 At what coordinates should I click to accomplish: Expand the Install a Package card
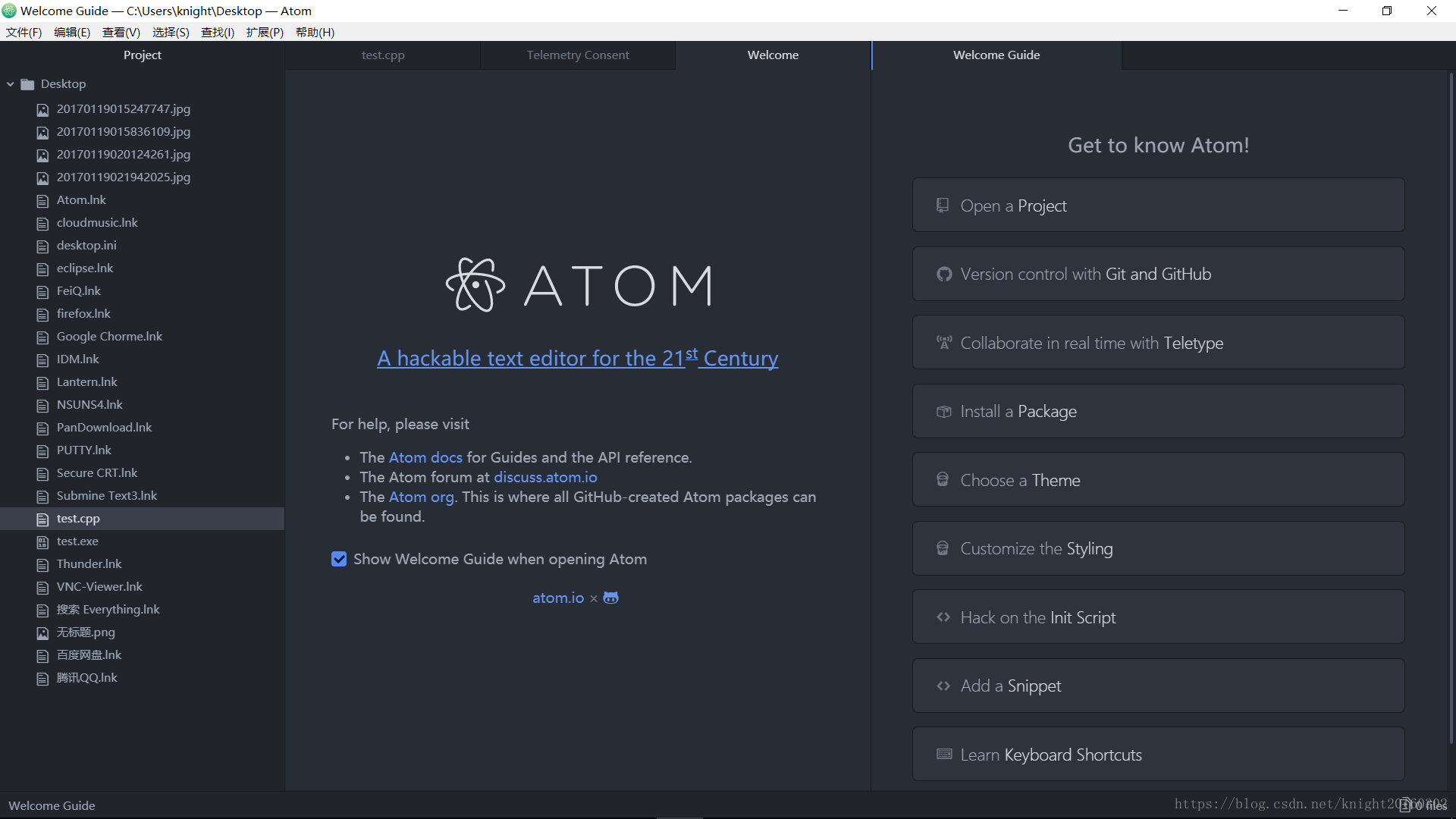[x=1158, y=411]
